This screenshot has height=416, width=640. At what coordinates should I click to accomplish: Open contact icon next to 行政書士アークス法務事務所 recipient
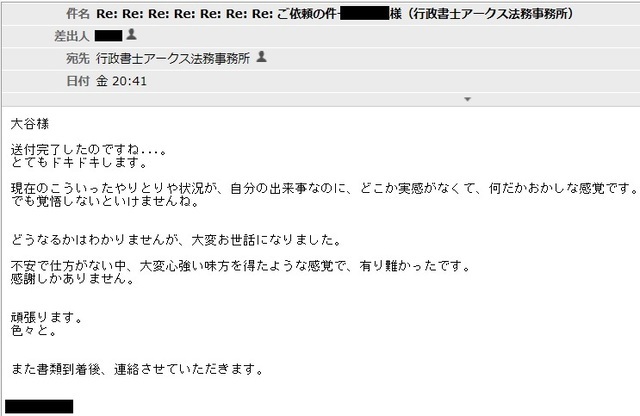262,57
